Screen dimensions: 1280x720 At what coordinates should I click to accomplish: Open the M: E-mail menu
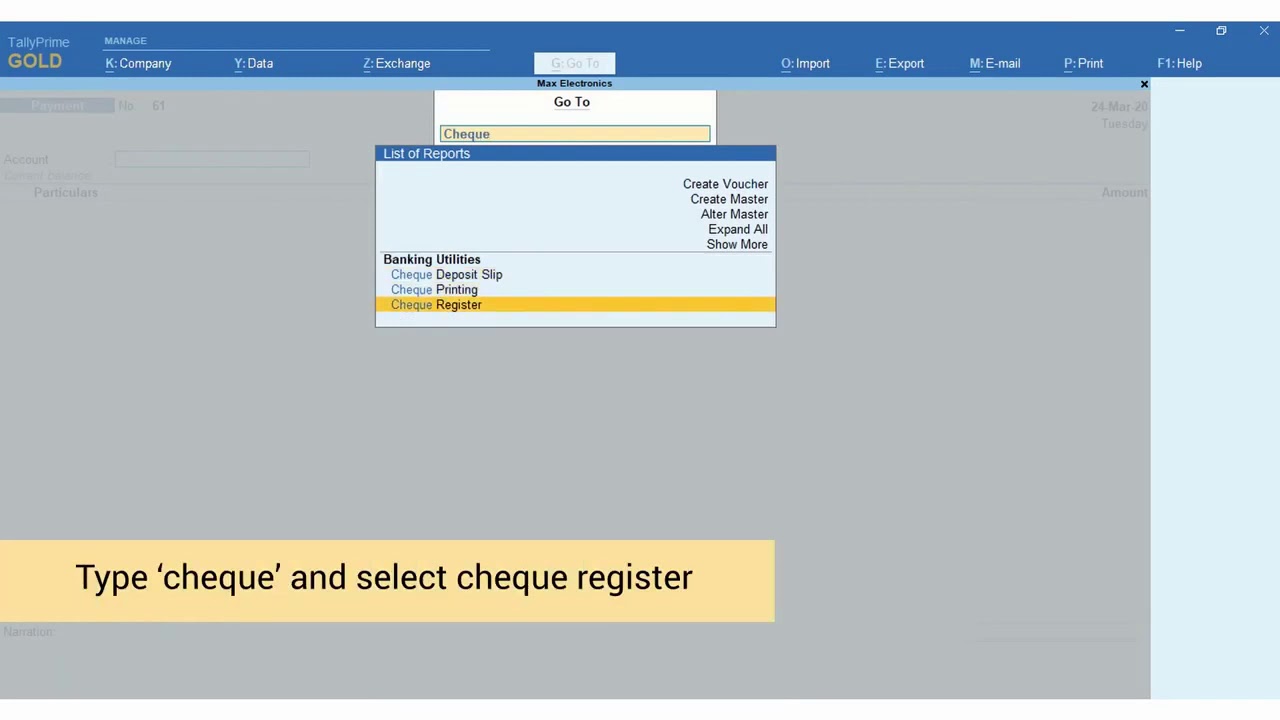pos(995,63)
